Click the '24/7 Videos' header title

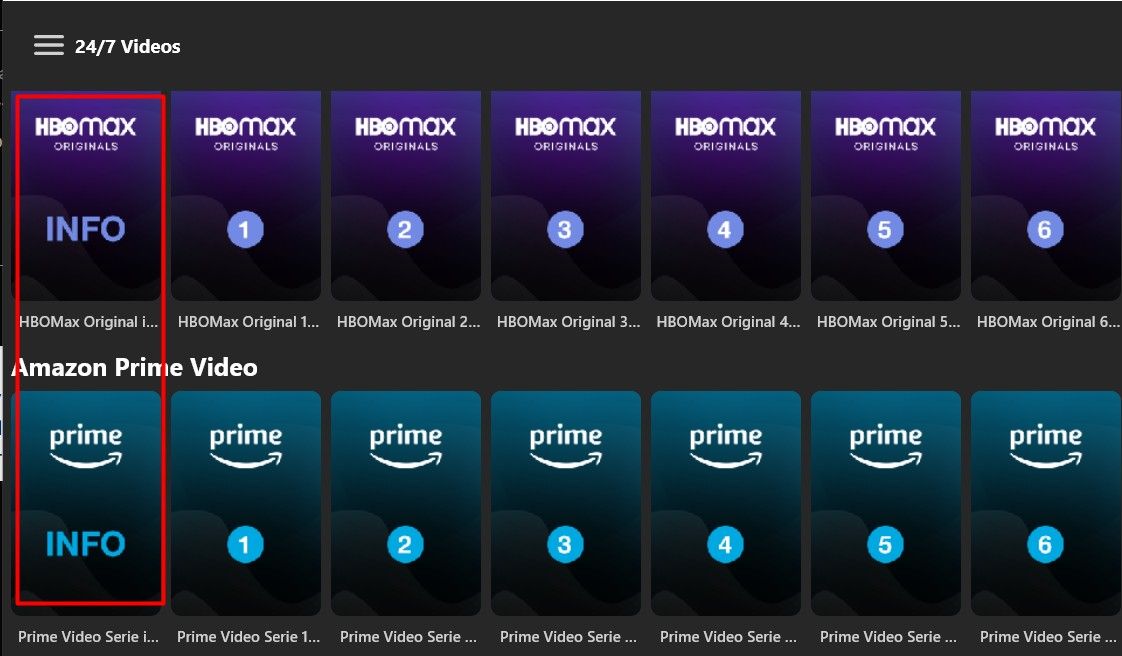click(x=127, y=46)
